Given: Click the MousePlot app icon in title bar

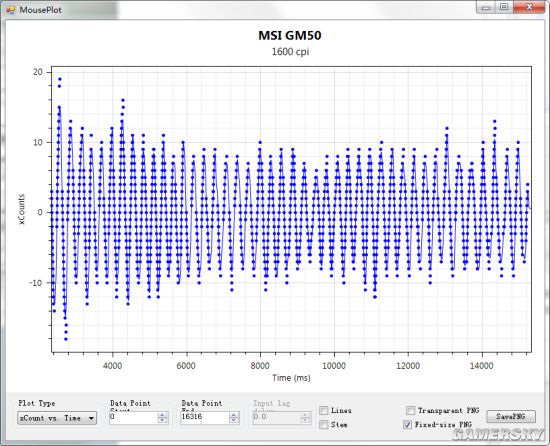Looking at the screenshot, I should (x=11, y=9).
